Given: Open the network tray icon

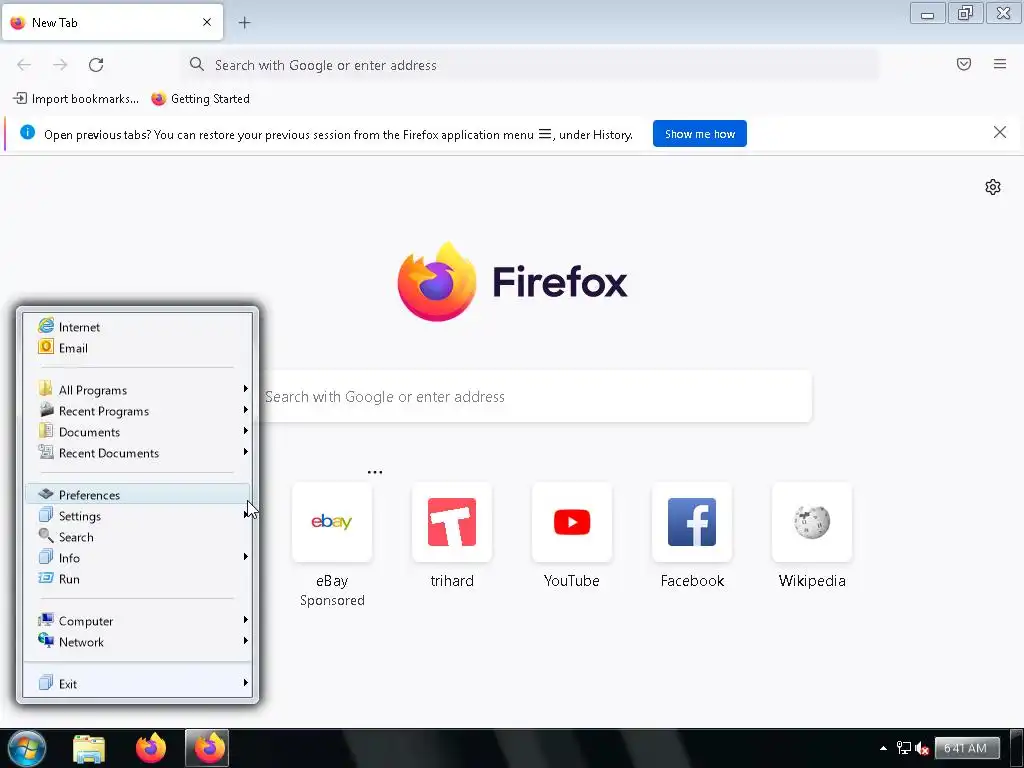Looking at the screenshot, I should point(903,748).
